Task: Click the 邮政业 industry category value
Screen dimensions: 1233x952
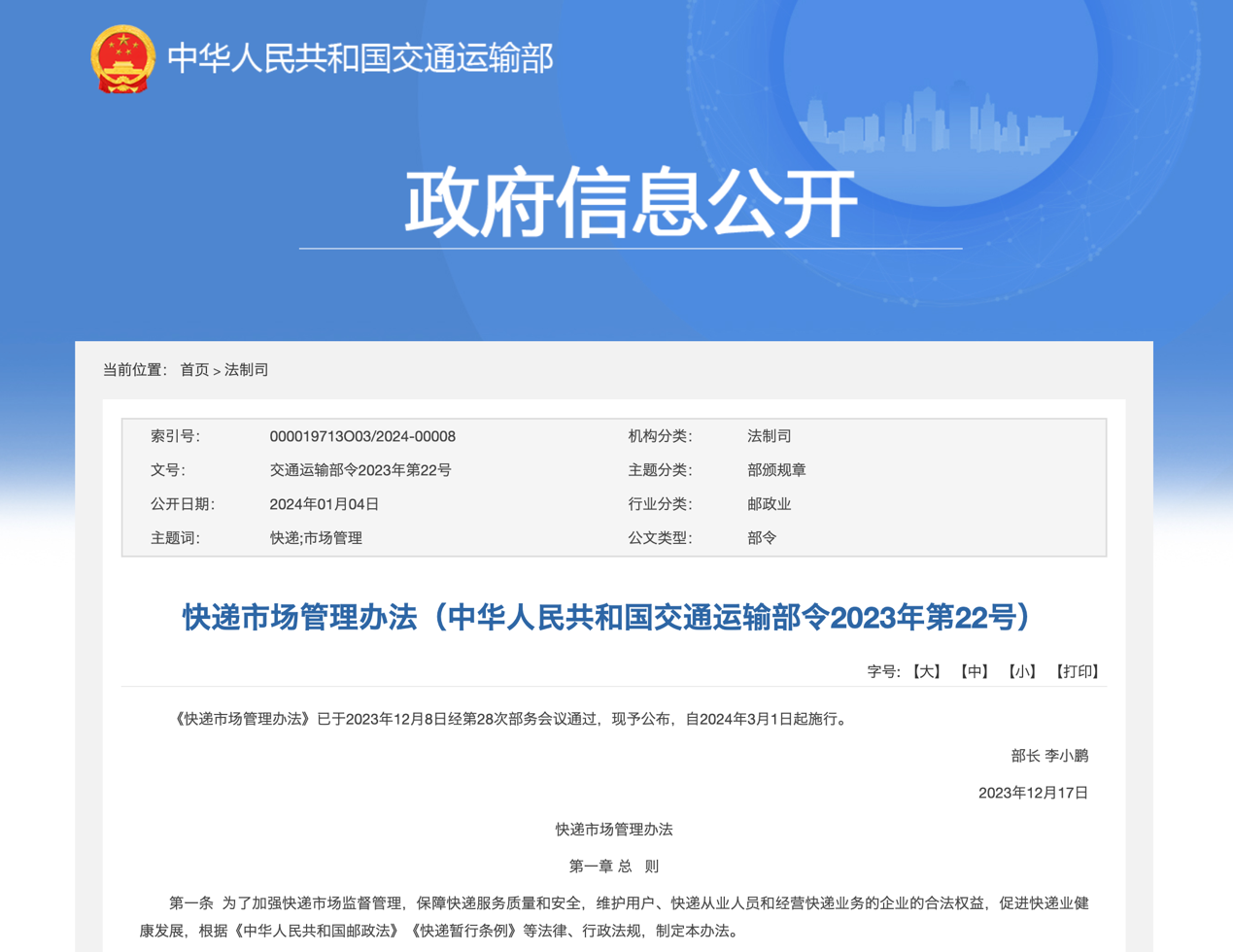Action: pyautogui.click(x=770, y=504)
